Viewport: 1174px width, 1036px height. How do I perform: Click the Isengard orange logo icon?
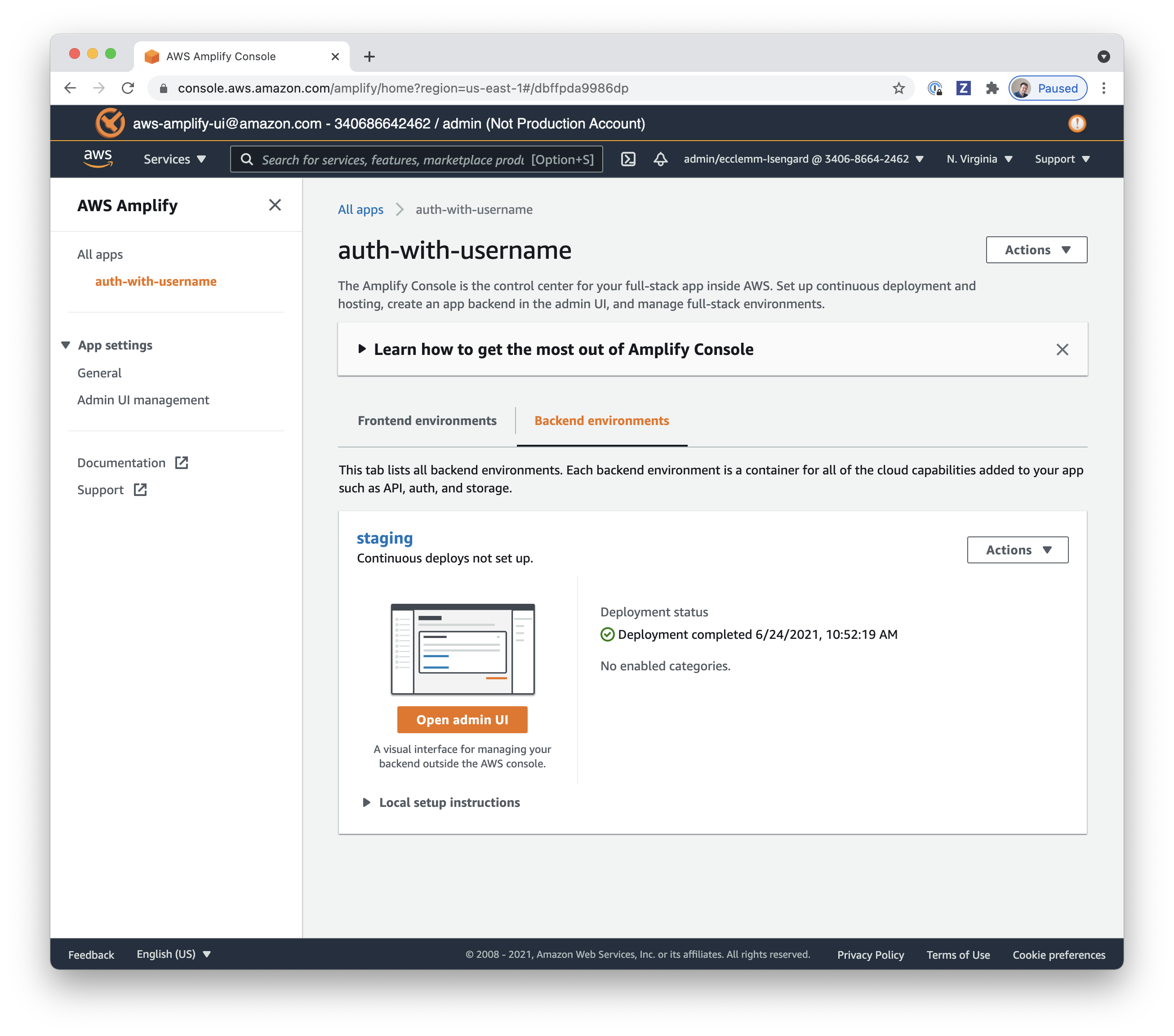(x=110, y=124)
